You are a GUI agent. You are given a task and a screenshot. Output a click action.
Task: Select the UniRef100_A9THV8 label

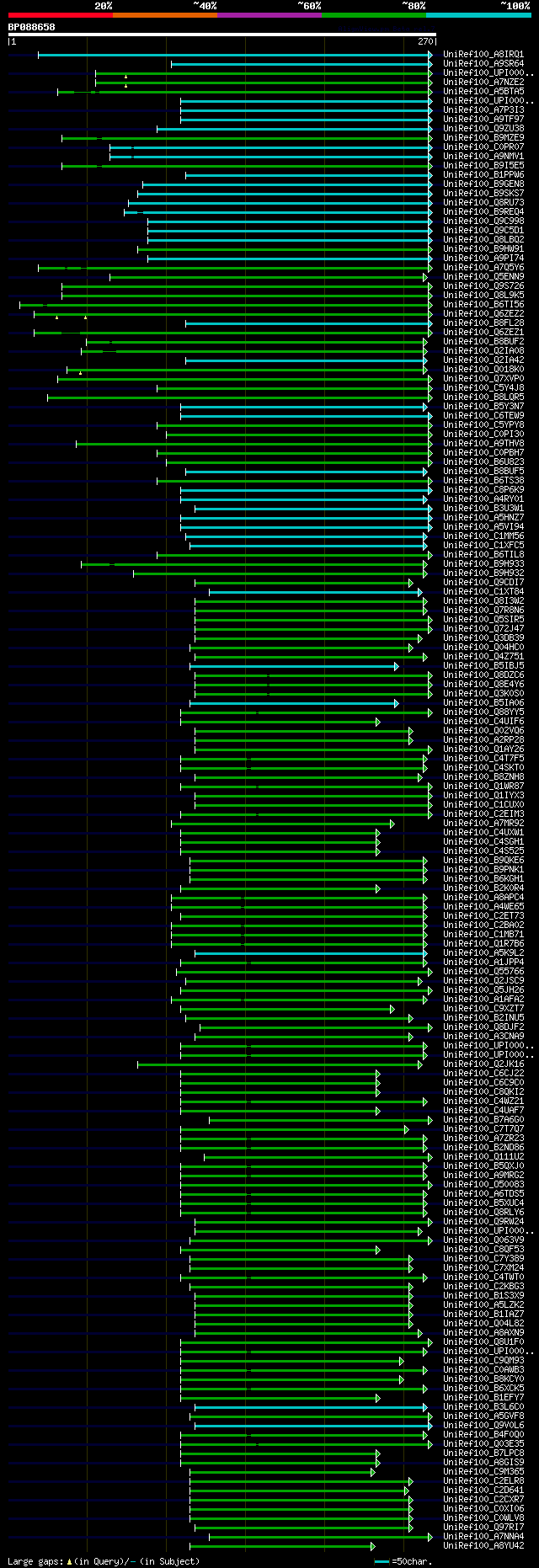[483, 444]
